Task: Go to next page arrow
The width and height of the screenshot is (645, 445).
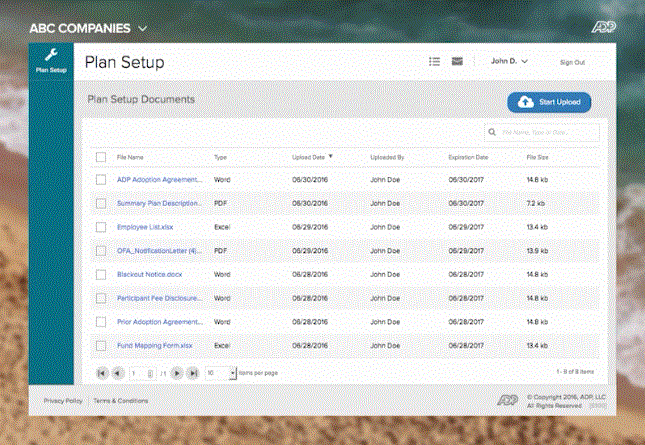Action: 176,372
